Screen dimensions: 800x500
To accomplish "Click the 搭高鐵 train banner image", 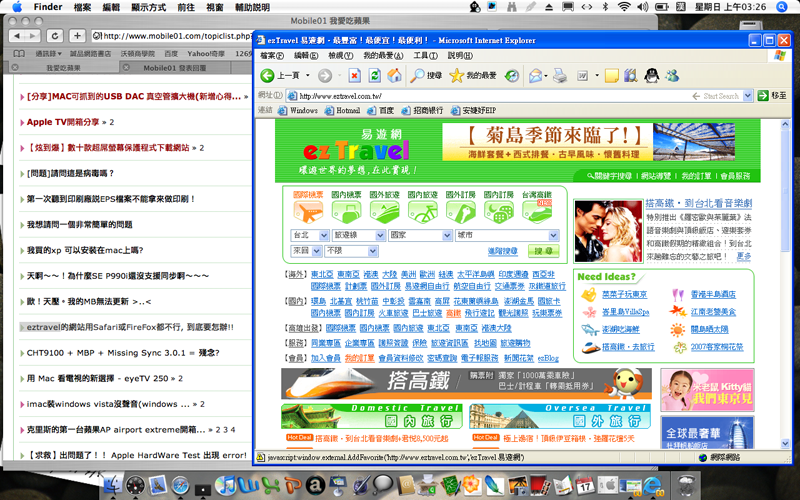I will pyautogui.click(x=466, y=384).
